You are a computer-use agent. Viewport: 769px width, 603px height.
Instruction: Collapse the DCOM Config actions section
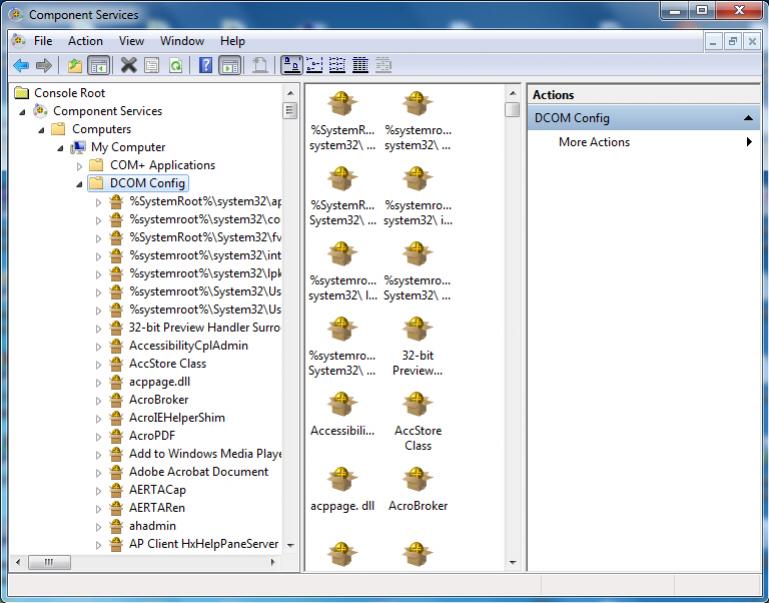748,118
